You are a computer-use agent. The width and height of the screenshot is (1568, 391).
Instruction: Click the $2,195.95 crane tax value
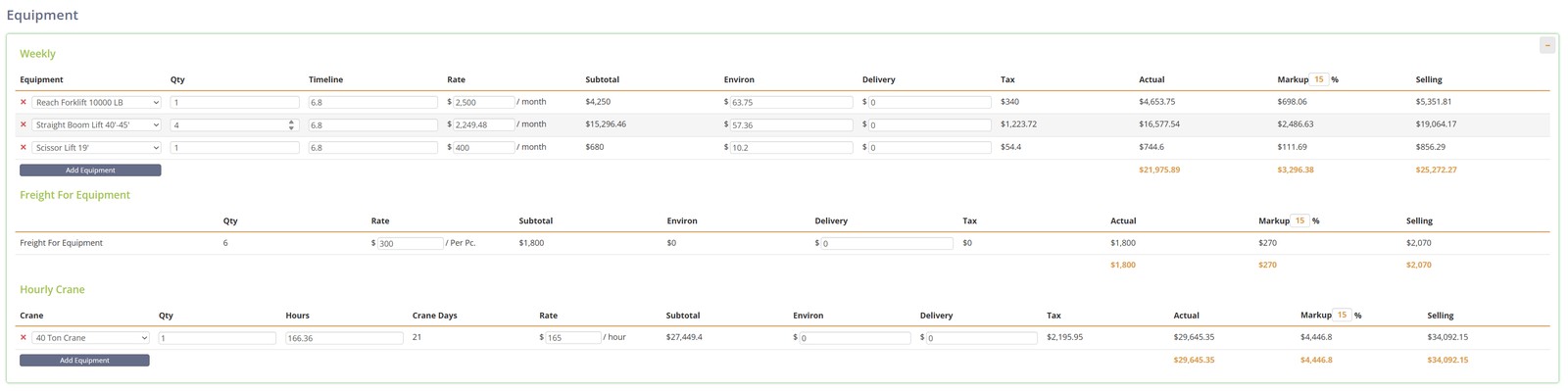[1064, 337]
